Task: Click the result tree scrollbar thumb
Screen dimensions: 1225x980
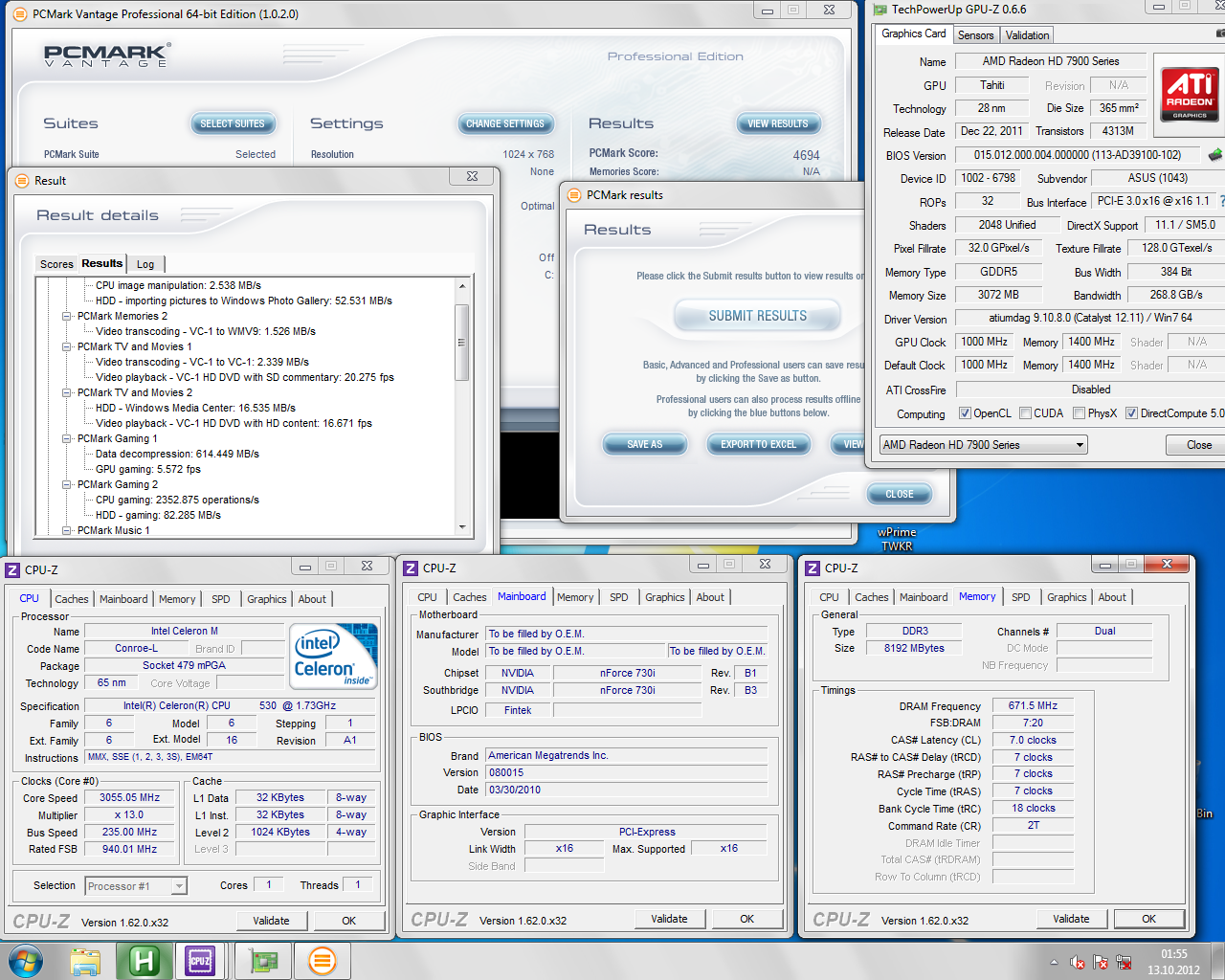Action: click(462, 343)
